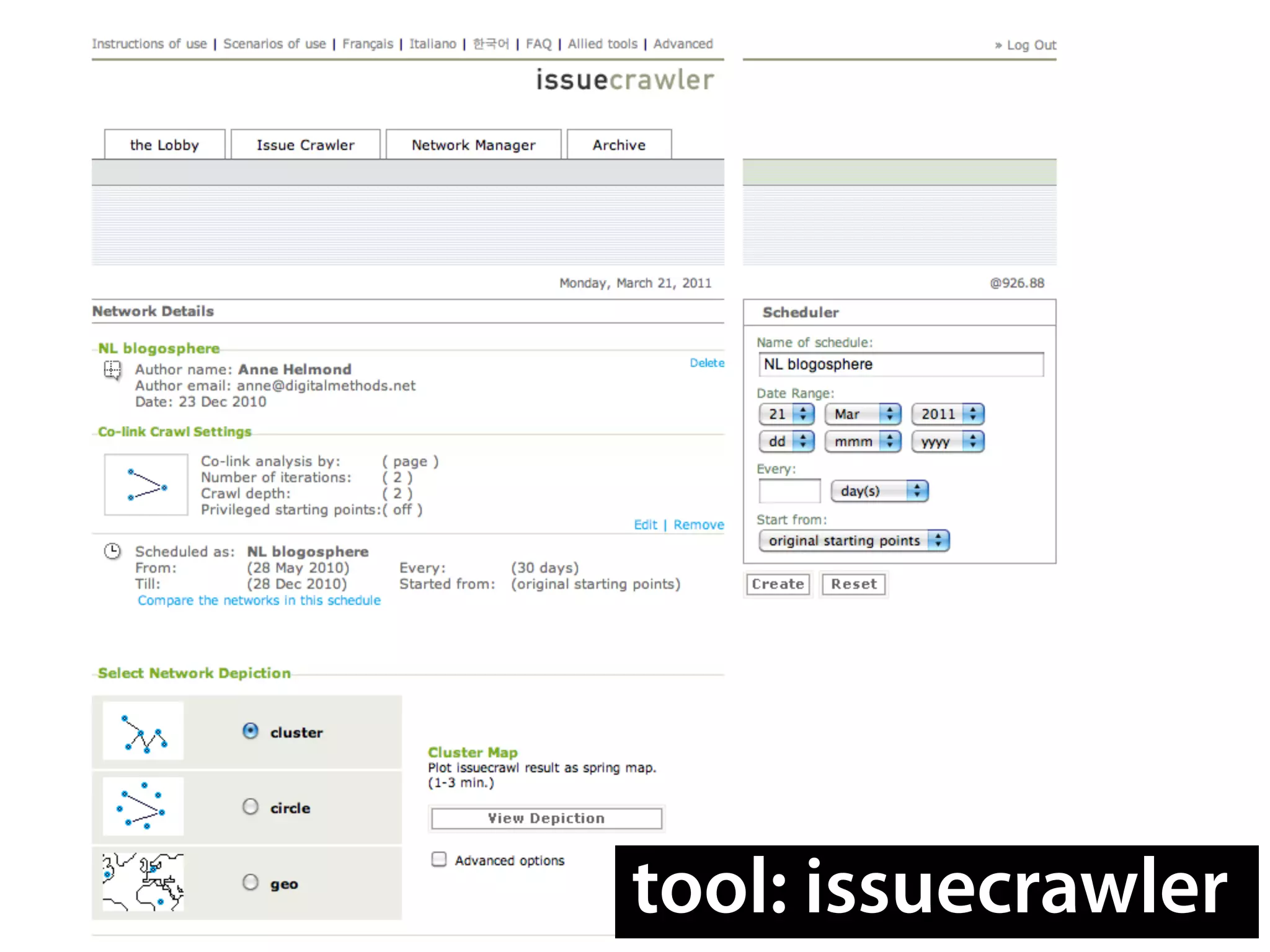Select the circle radio button

pos(251,807)
